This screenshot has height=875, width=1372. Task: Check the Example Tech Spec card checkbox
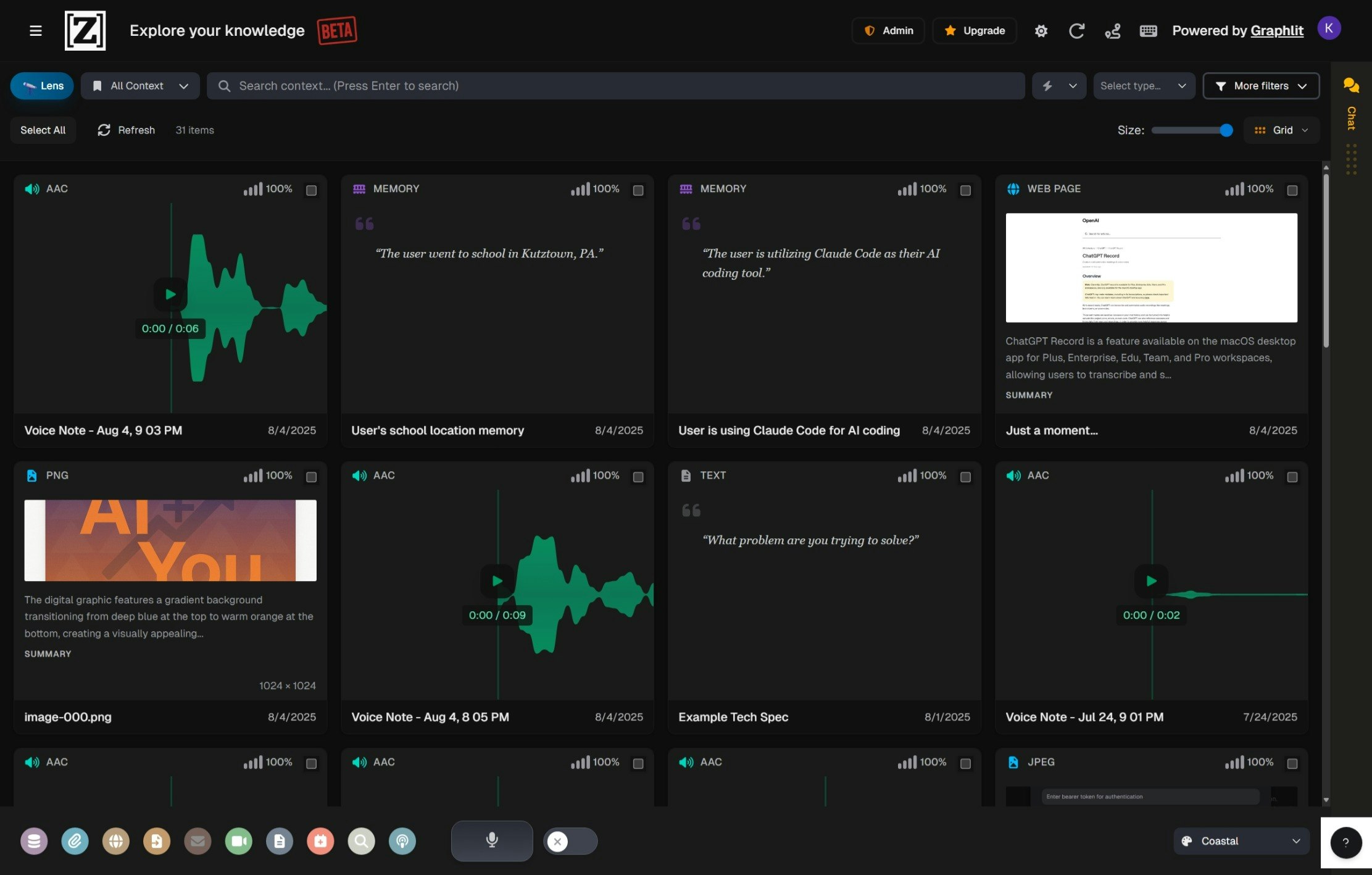click(965, 477)
